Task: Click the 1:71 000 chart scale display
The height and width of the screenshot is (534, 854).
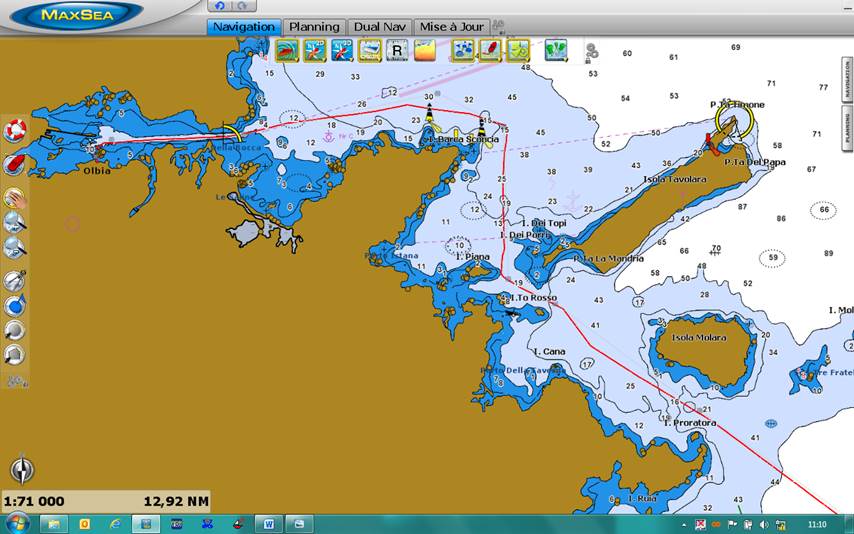Action: pyautogui.click(x=35, y=501)
